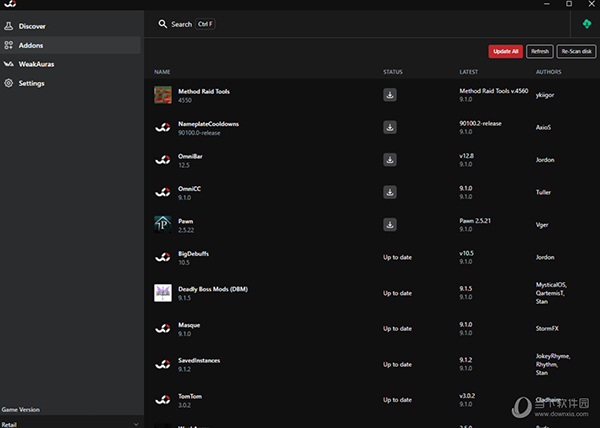Sort by the NAME column header
600x428 pixels.
click(x=162, y=72)
